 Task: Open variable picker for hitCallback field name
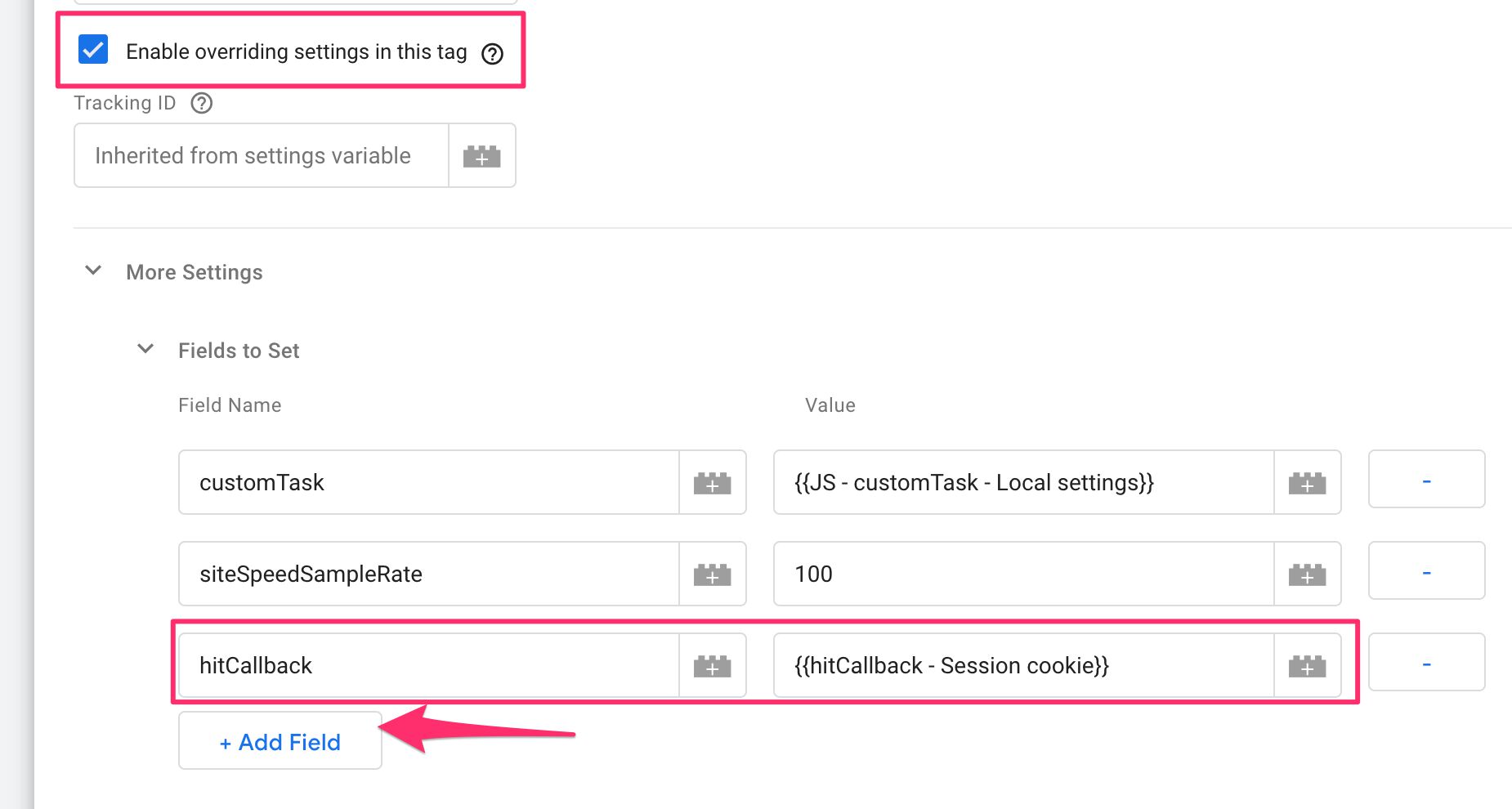tap(712, 665)
